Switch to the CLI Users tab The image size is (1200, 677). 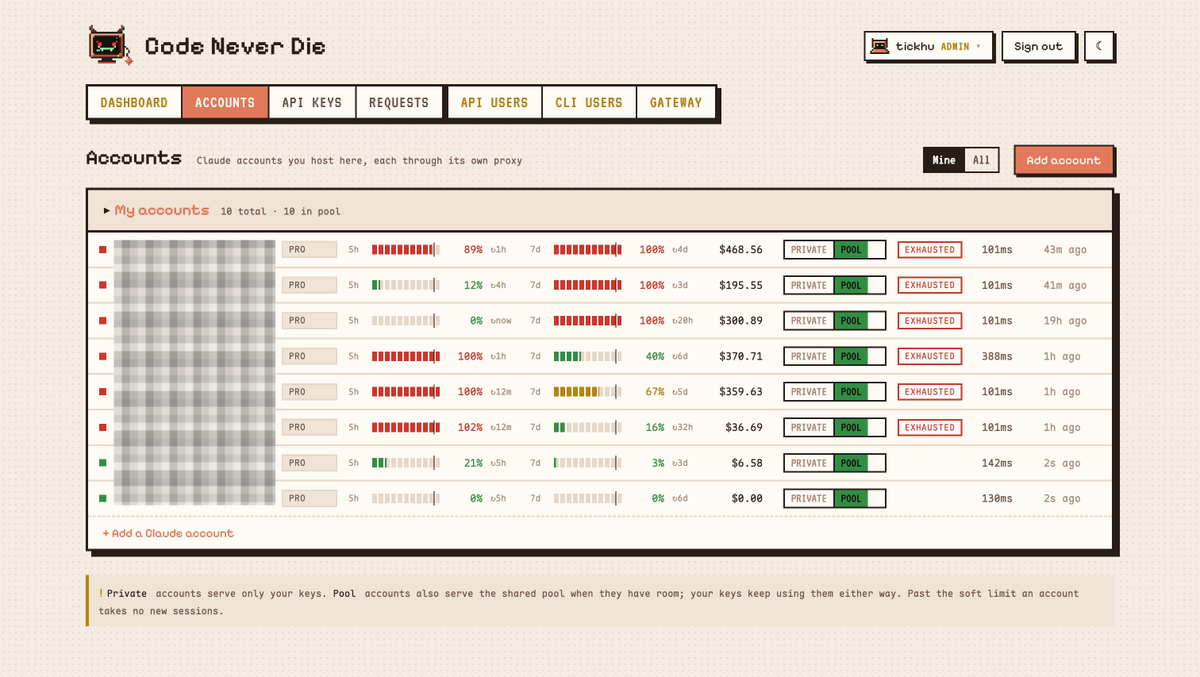pyautogui.click(x=589, y=102)
